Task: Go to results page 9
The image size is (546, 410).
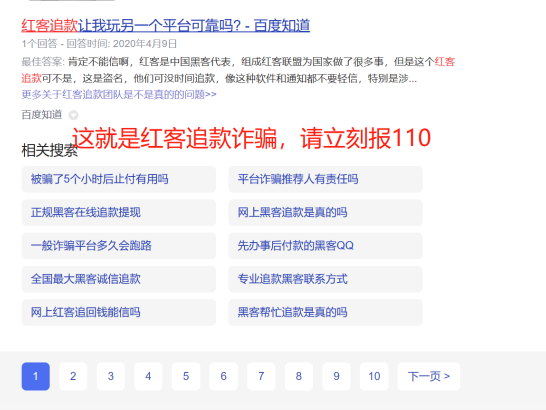Action: (336, 376)
